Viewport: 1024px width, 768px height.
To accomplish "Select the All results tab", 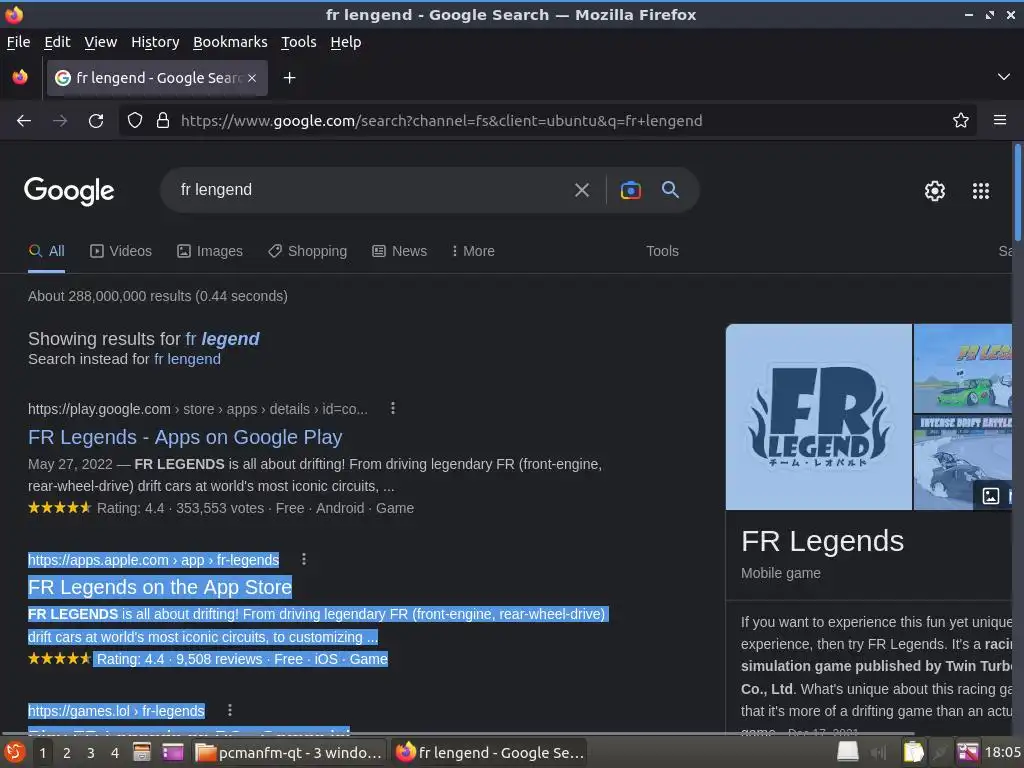I will [46, 251].
